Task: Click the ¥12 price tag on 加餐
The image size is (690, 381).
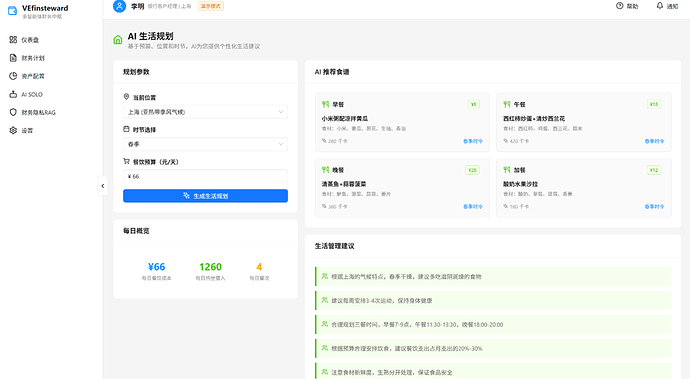Action: point(654,170)
